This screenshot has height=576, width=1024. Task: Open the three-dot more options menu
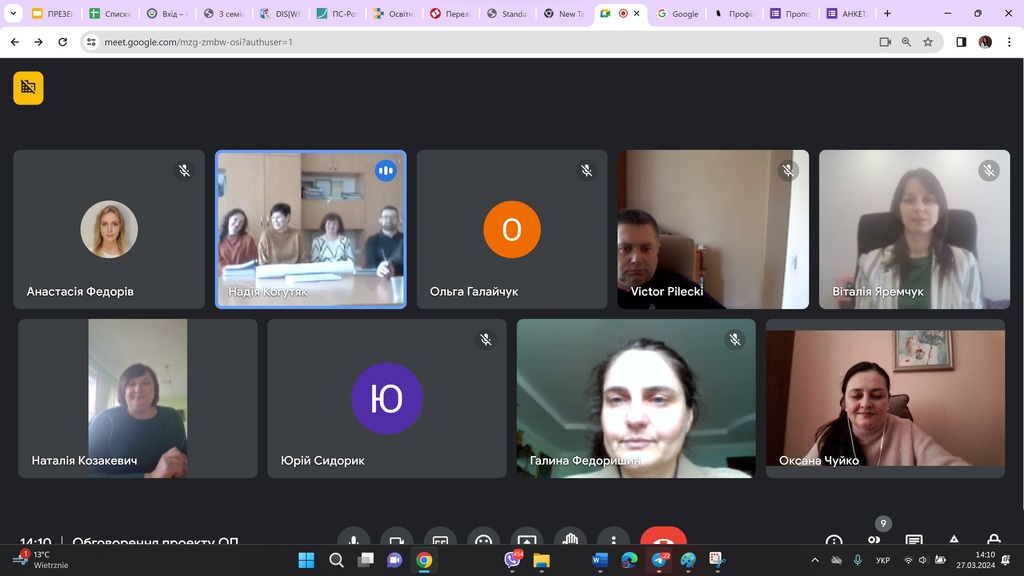pyautogui.click(x=613, y=541)
